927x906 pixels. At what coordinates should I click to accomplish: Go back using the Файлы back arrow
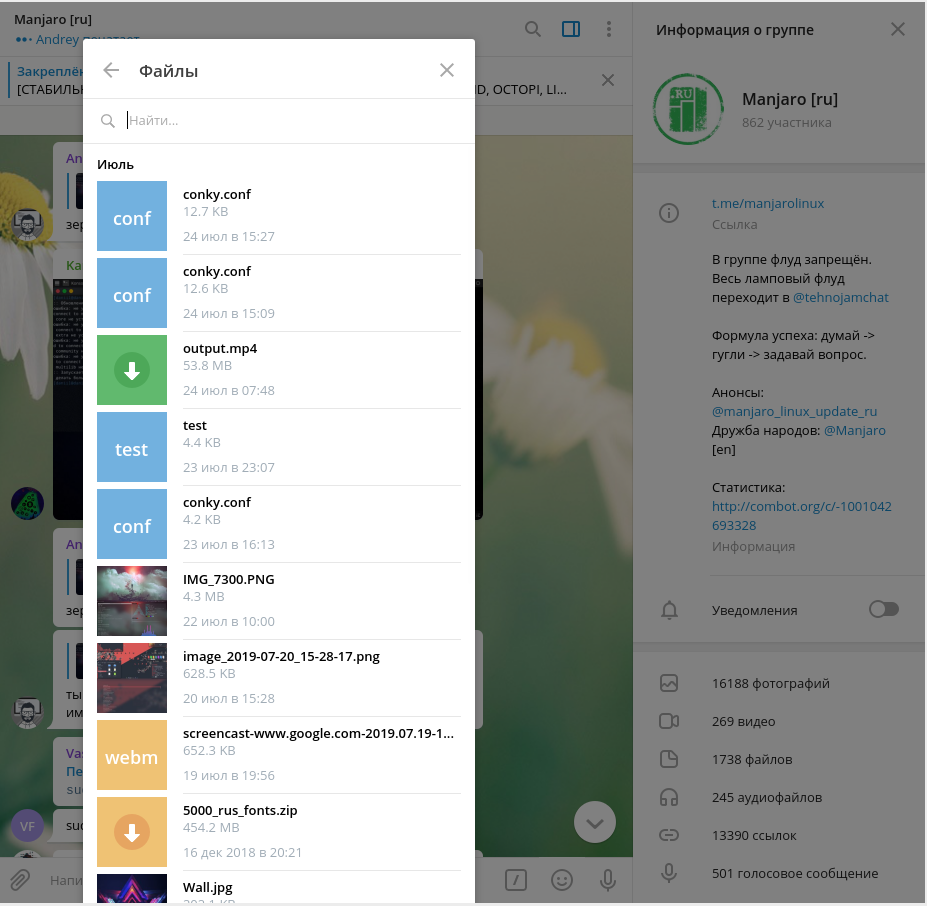pyautogui.click(x=111, y=70)
